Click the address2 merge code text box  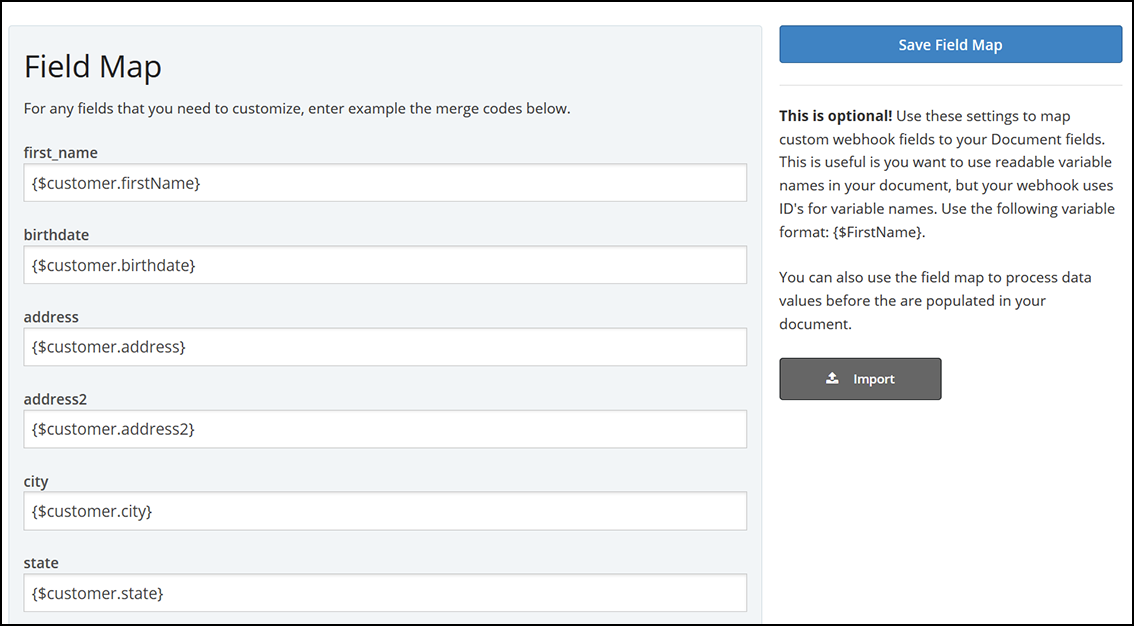coord(385,429)
